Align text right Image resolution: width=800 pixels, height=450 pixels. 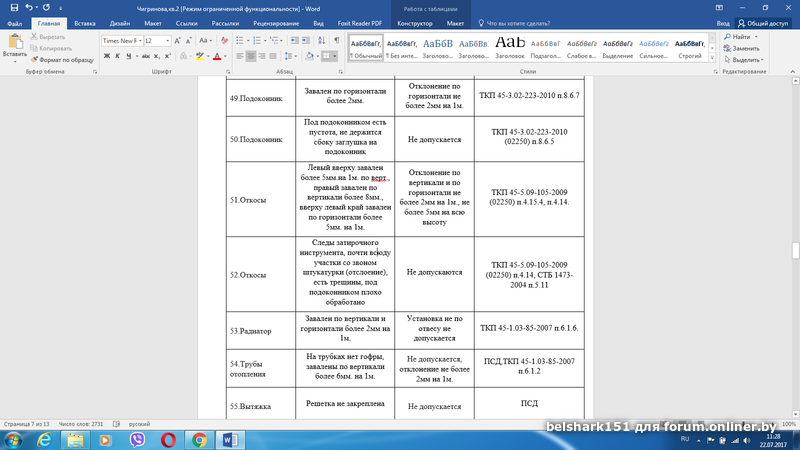262,56
